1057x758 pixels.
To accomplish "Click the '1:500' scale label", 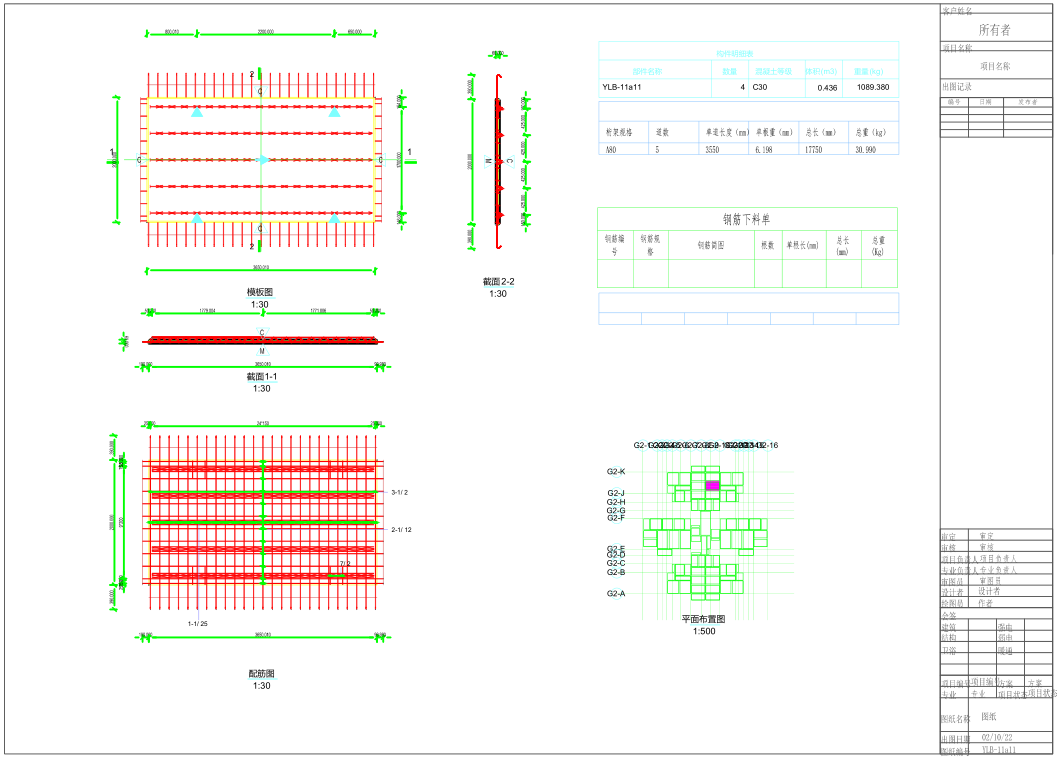I will click(704, 631).
